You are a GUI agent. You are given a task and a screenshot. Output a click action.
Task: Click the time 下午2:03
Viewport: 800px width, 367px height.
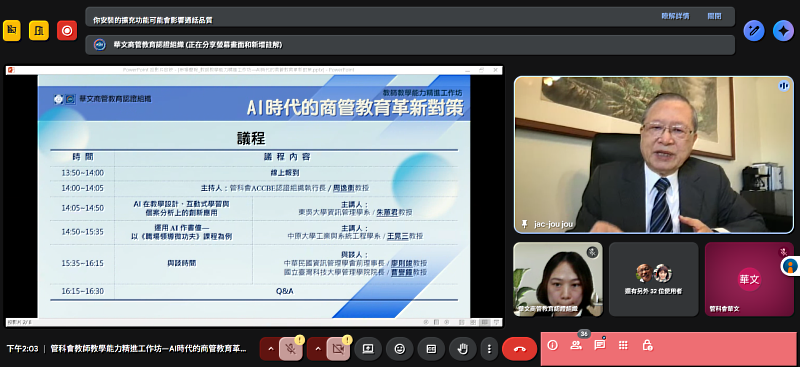point(22,349)
